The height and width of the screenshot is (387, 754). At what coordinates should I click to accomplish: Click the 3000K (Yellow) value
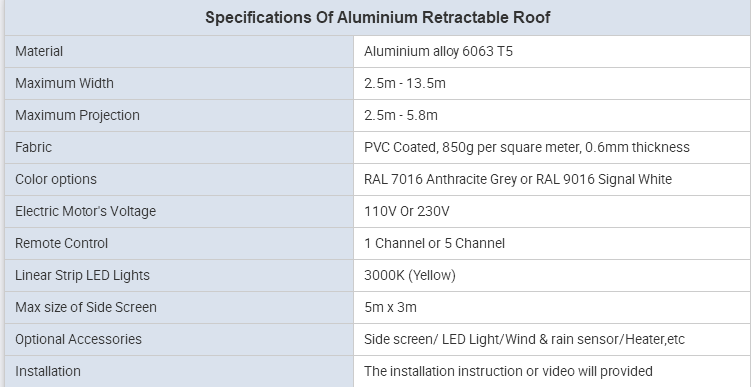click(410, 275)
